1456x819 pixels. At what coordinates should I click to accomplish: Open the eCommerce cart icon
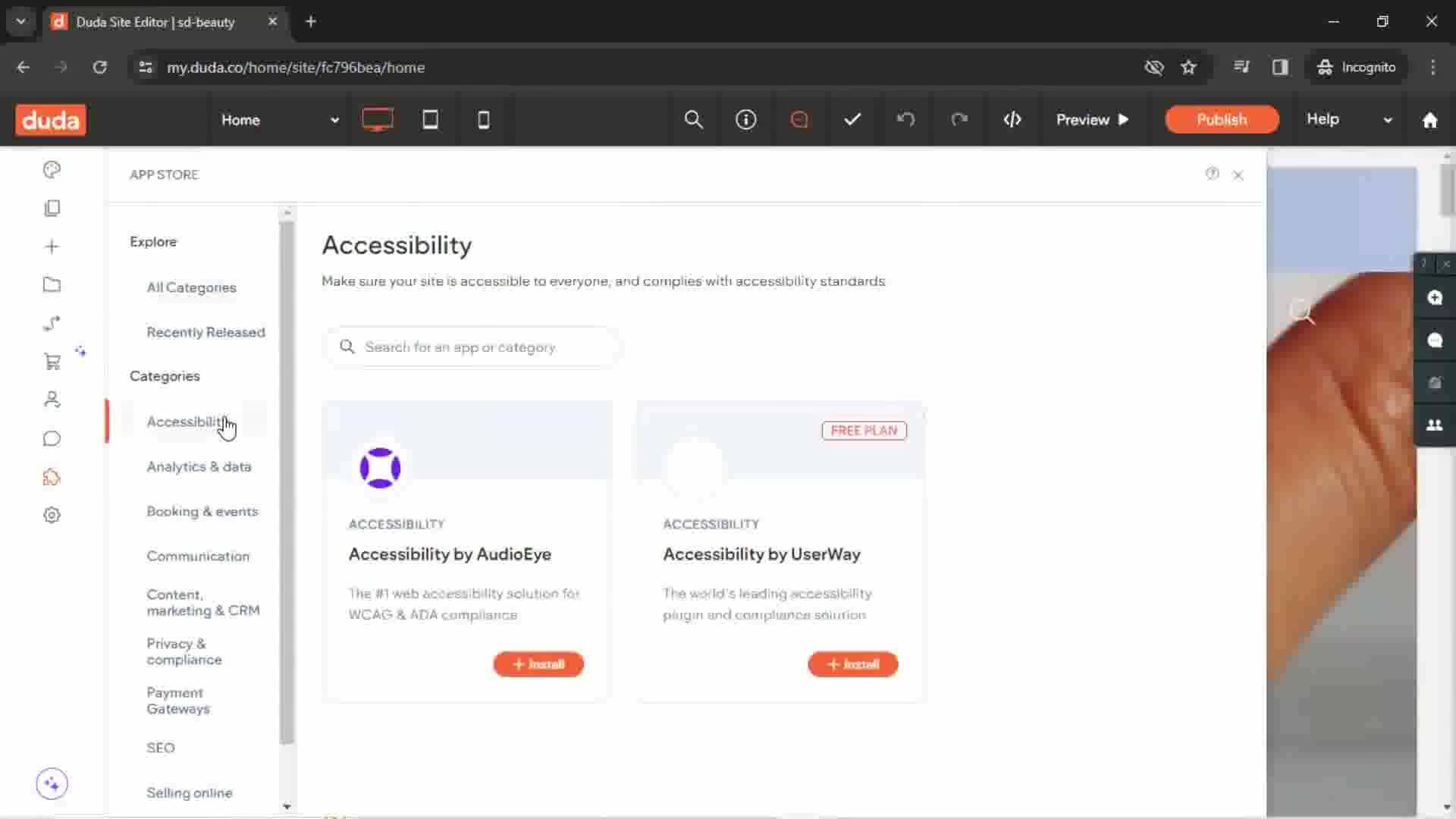click(x=52, y=362)
